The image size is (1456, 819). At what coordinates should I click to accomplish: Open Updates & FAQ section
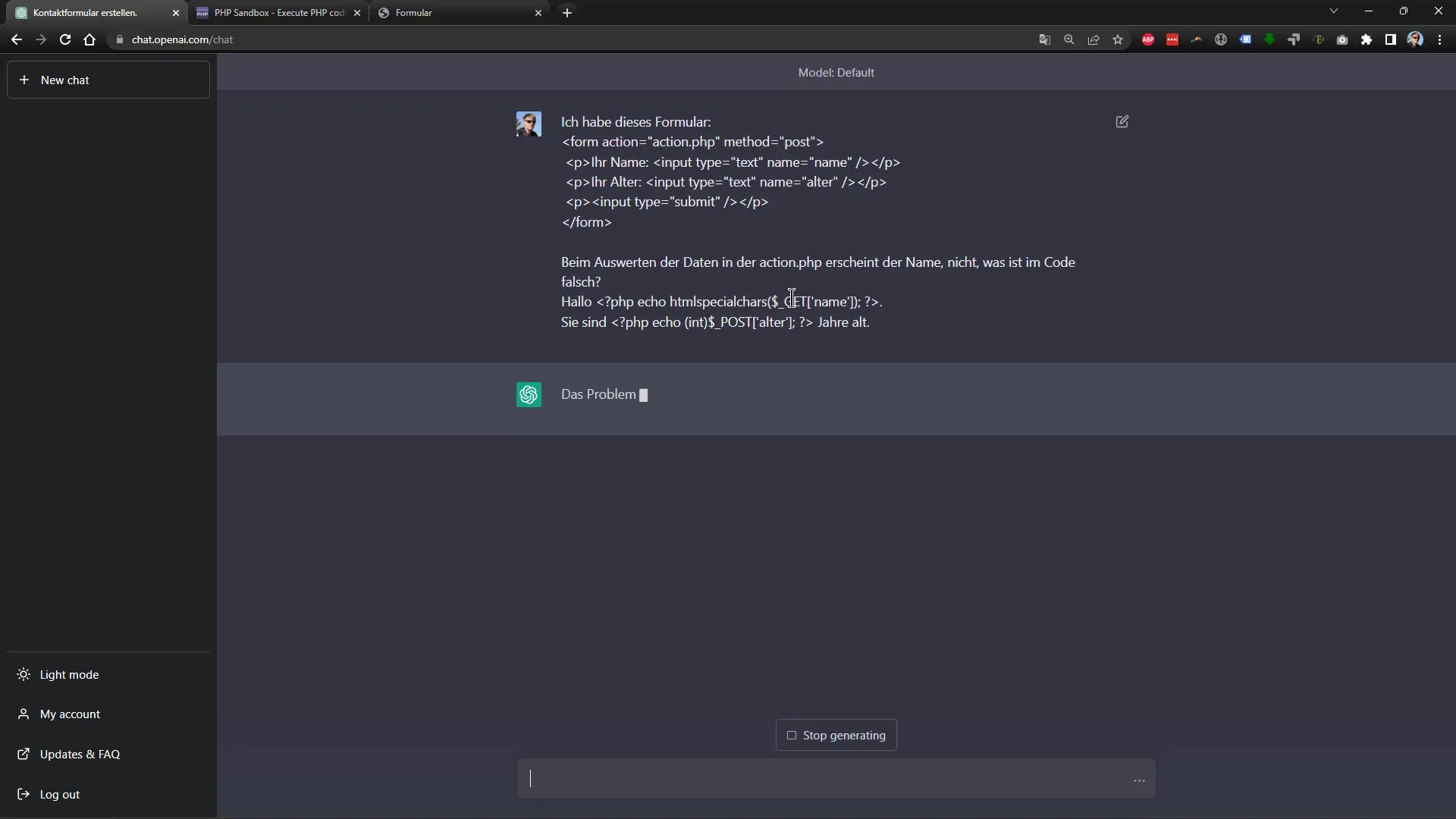(x=79, y=754)
